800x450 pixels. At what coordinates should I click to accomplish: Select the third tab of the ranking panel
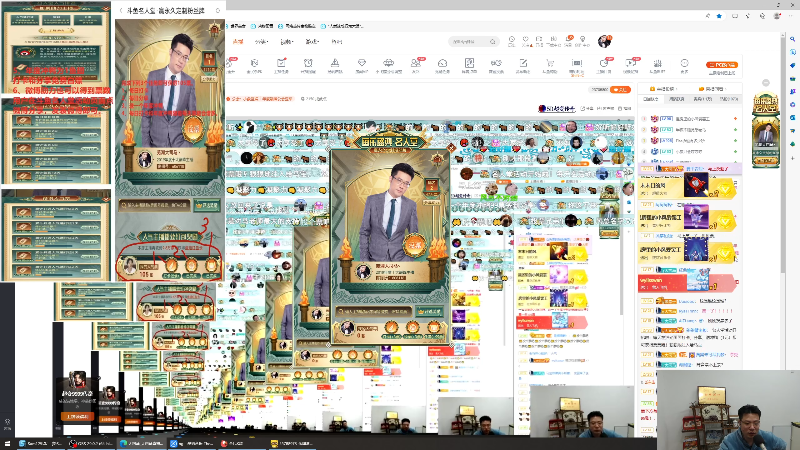click(x=703, y=99)
